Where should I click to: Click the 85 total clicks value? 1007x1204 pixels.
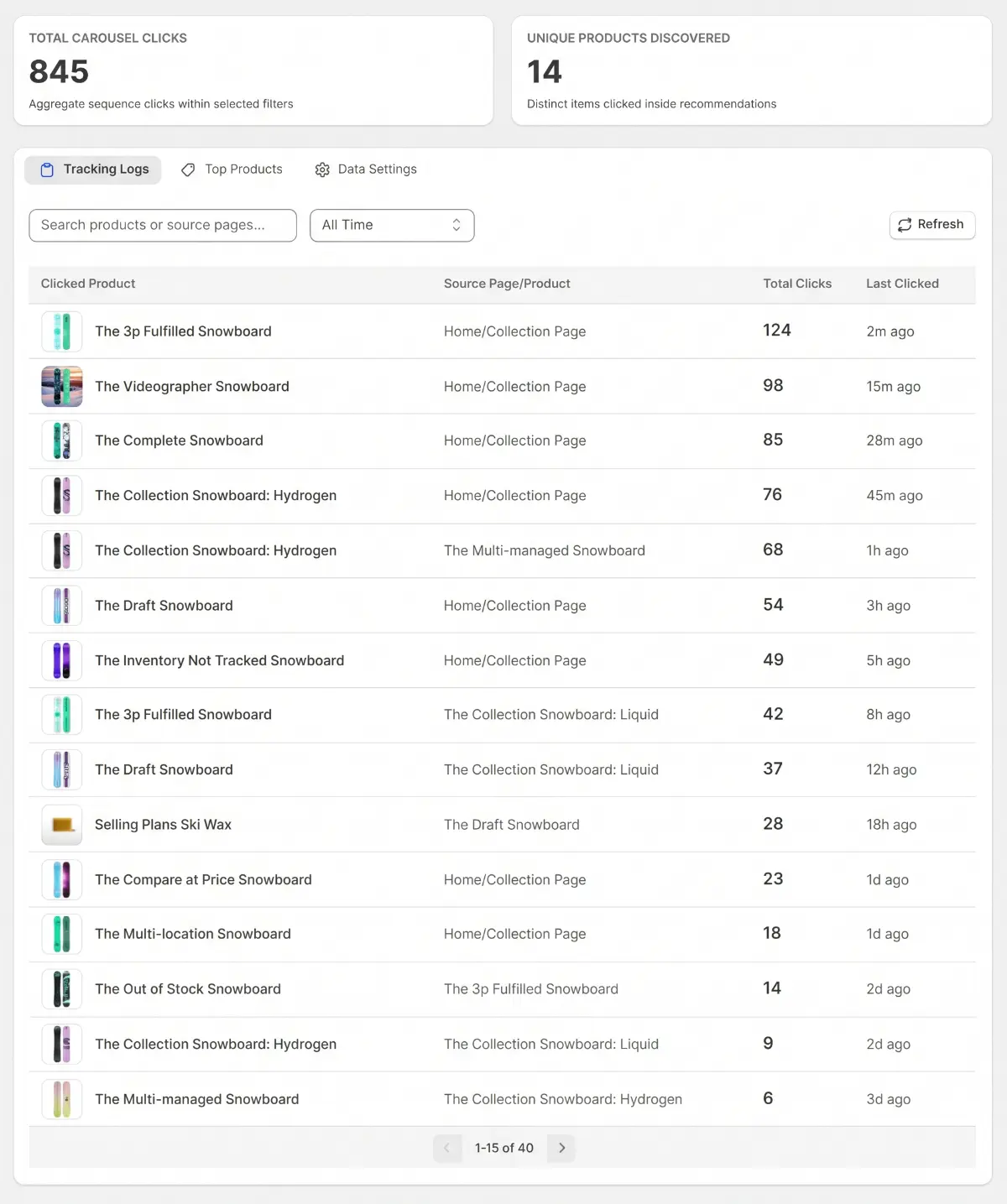coord(773,440)
